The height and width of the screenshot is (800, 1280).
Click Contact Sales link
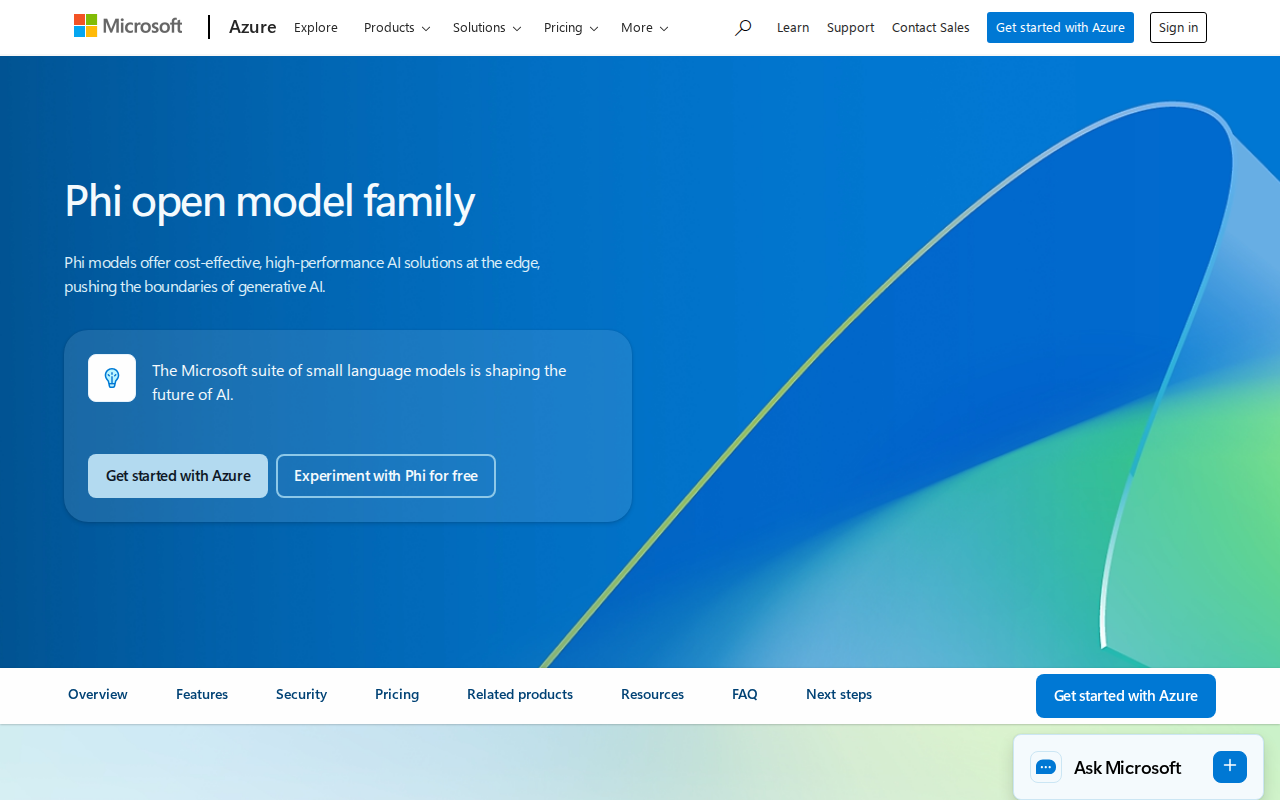point(930,28)
